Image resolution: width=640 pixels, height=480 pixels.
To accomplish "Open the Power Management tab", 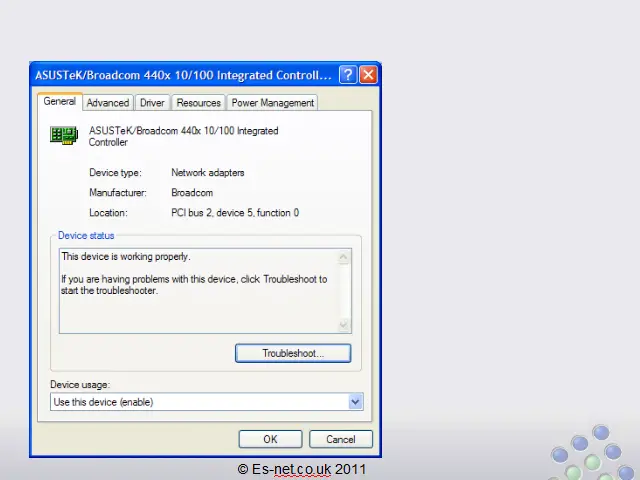I will click(273, 103).
